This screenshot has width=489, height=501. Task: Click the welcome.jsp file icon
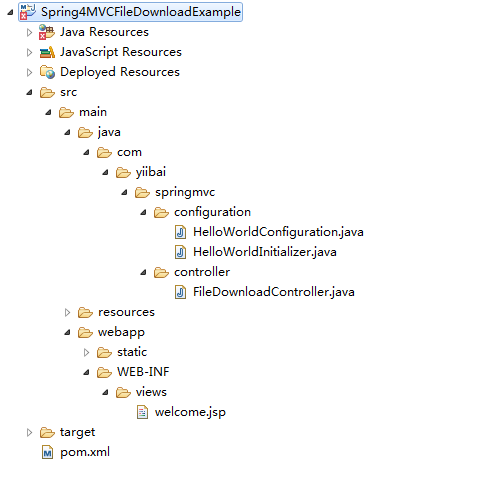[142, 412]
